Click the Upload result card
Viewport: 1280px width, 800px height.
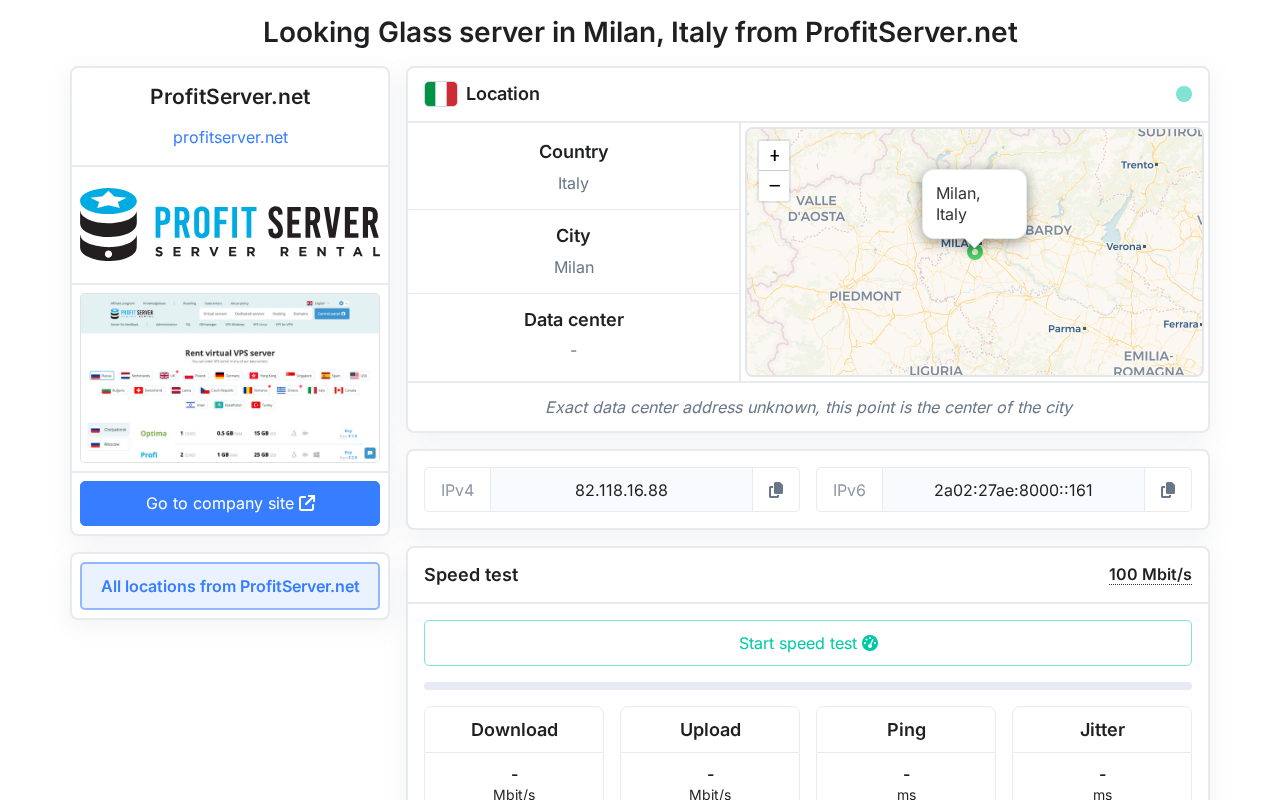click(710, 754)
